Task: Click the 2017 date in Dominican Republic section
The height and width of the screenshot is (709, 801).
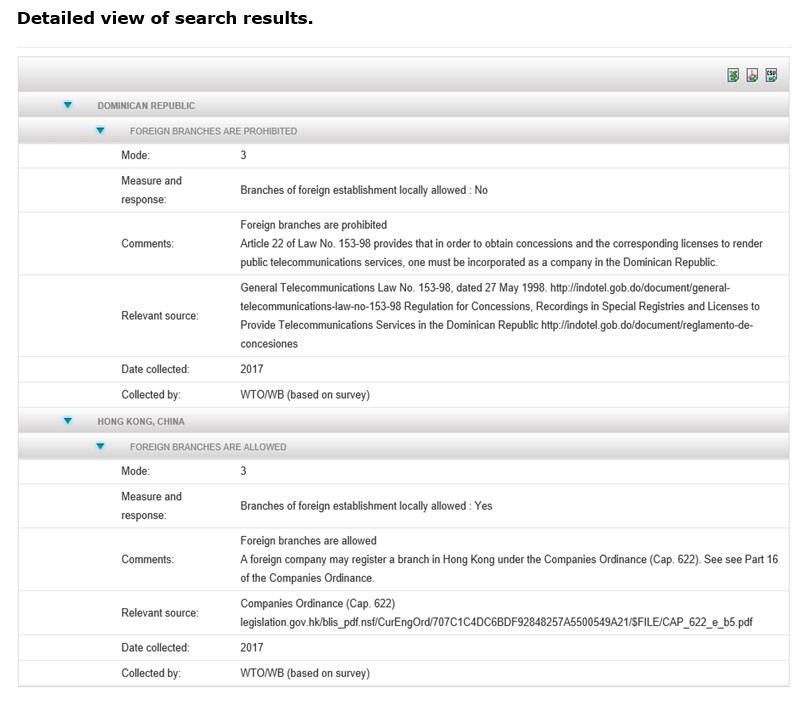Action: click(252, 369)
